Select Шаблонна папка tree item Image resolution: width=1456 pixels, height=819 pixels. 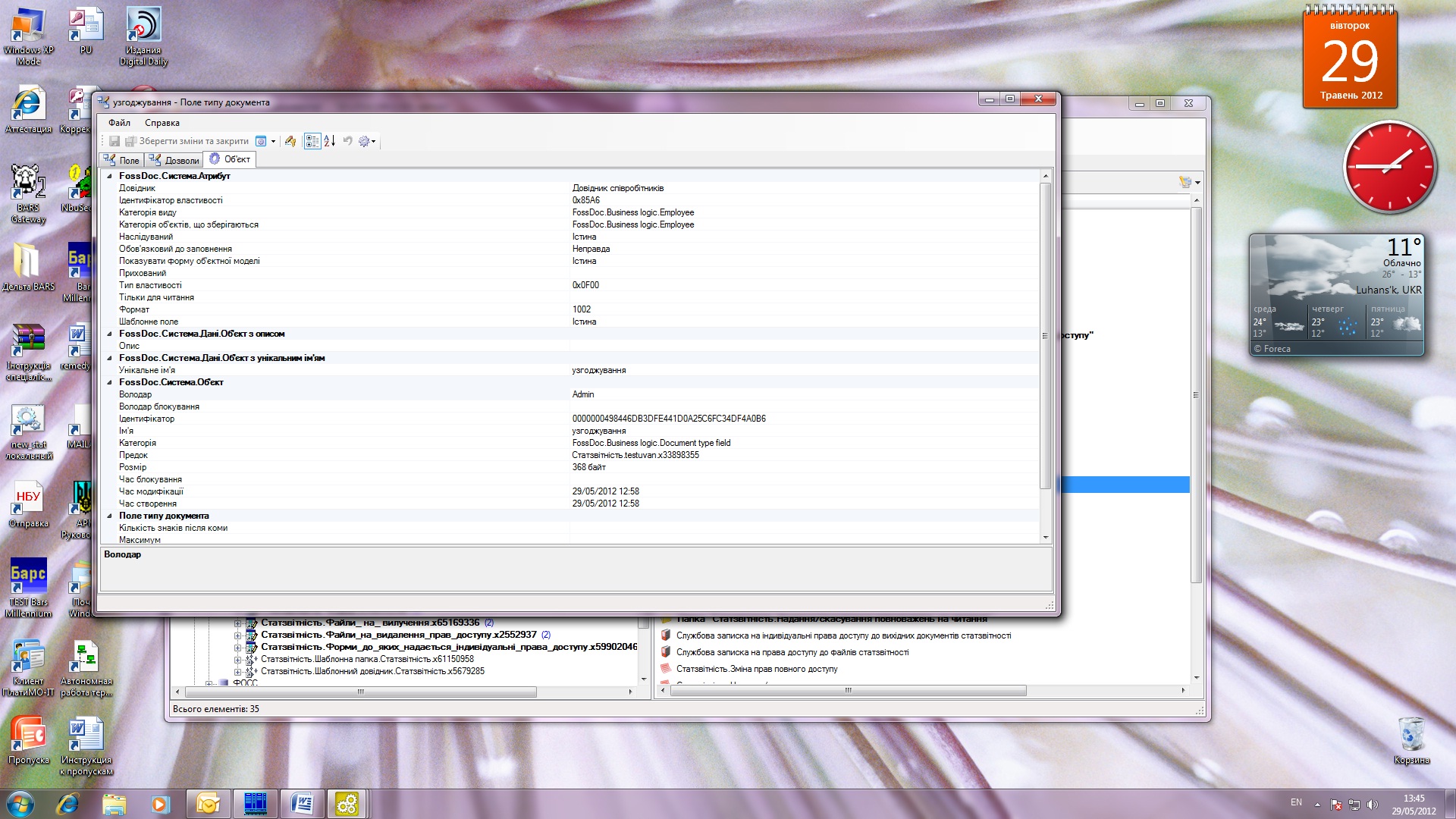pos(367,659)
